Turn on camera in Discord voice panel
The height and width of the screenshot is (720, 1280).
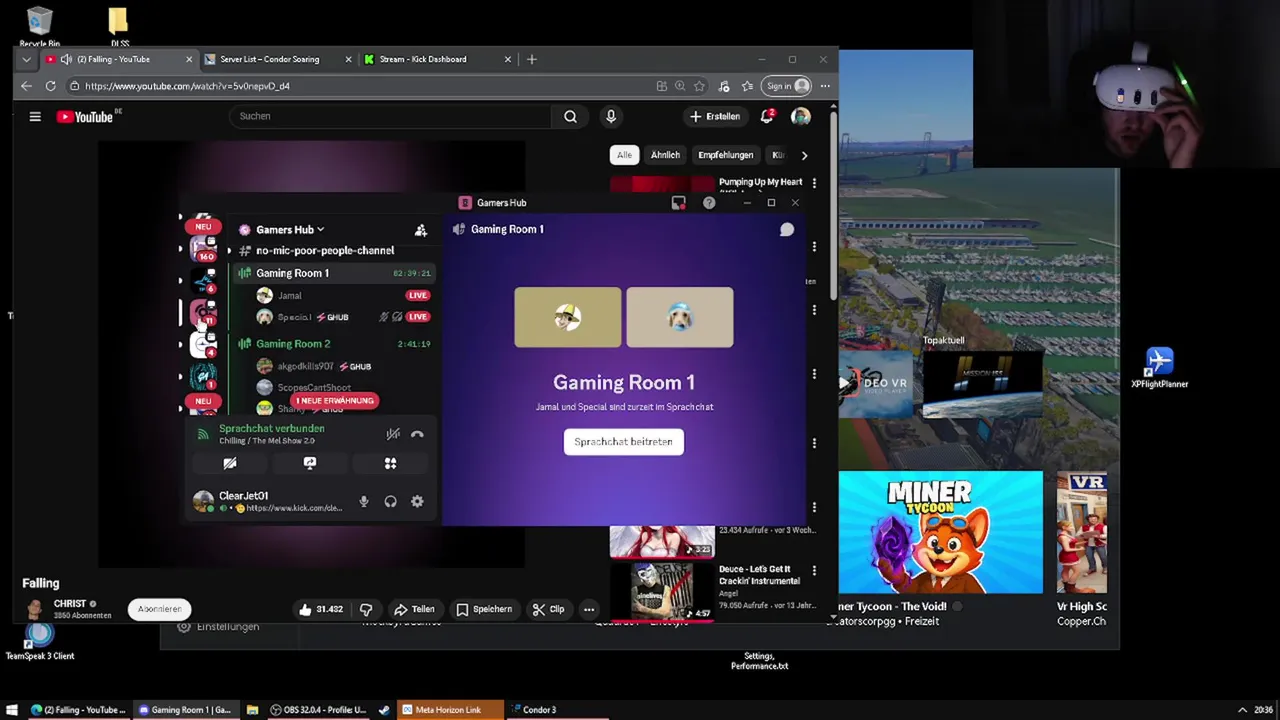tap(230, 463)
